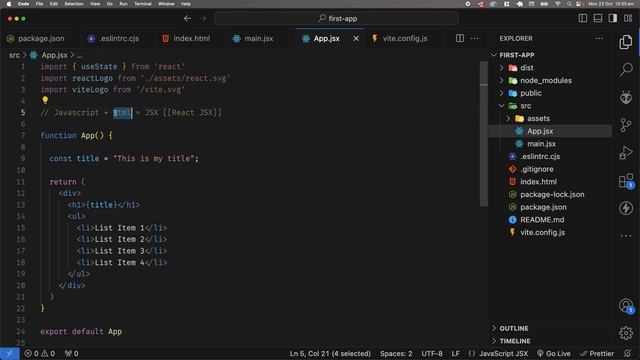The height and width of the screenshot is (360, 640).
Task: Open the Copilot chat icon in the activity bar
Action: 626,98
